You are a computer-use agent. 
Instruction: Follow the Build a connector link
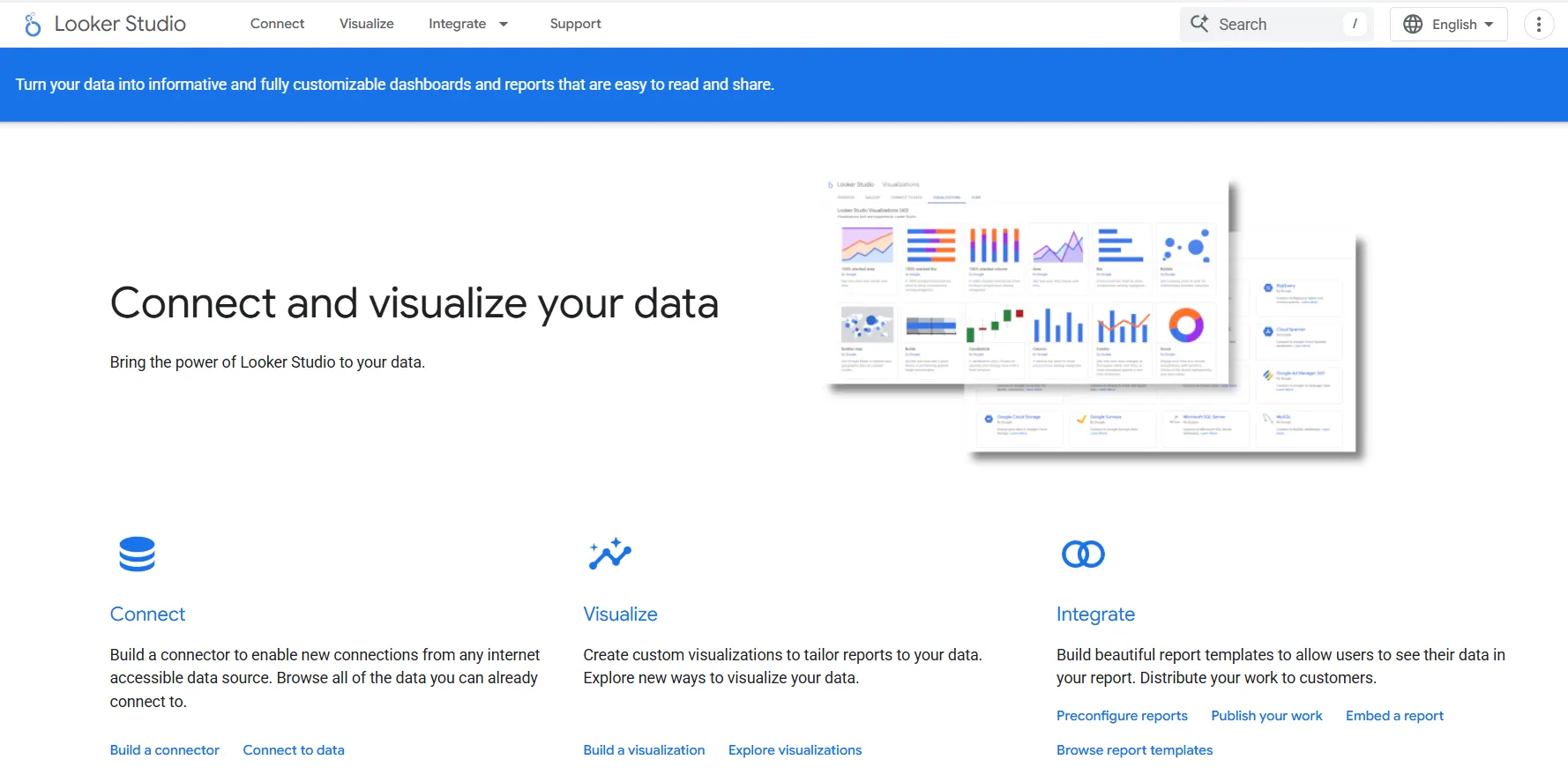point(165,750)
